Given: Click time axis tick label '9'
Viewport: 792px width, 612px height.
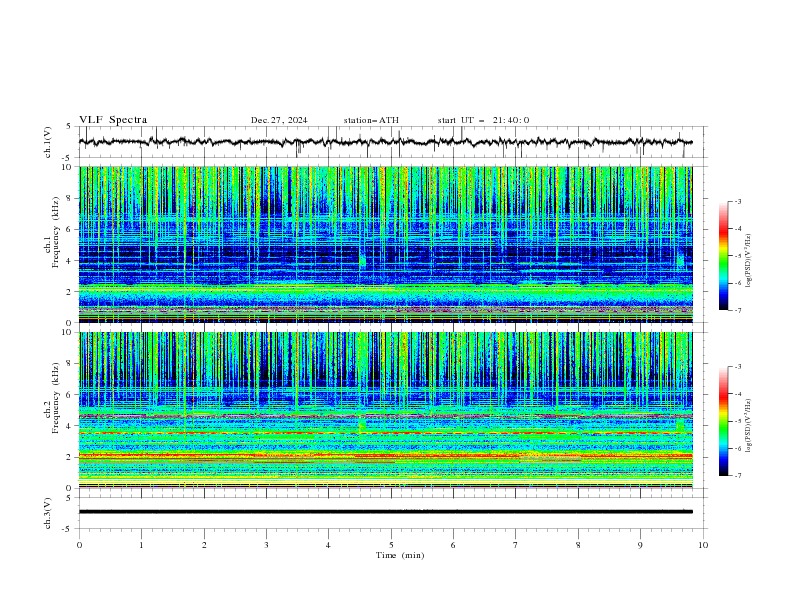Looking at the screenshot, I should (x=640, y=545).
